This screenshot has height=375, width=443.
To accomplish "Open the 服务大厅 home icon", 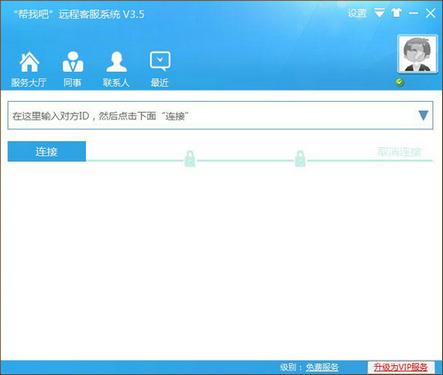I will point(29,62).
